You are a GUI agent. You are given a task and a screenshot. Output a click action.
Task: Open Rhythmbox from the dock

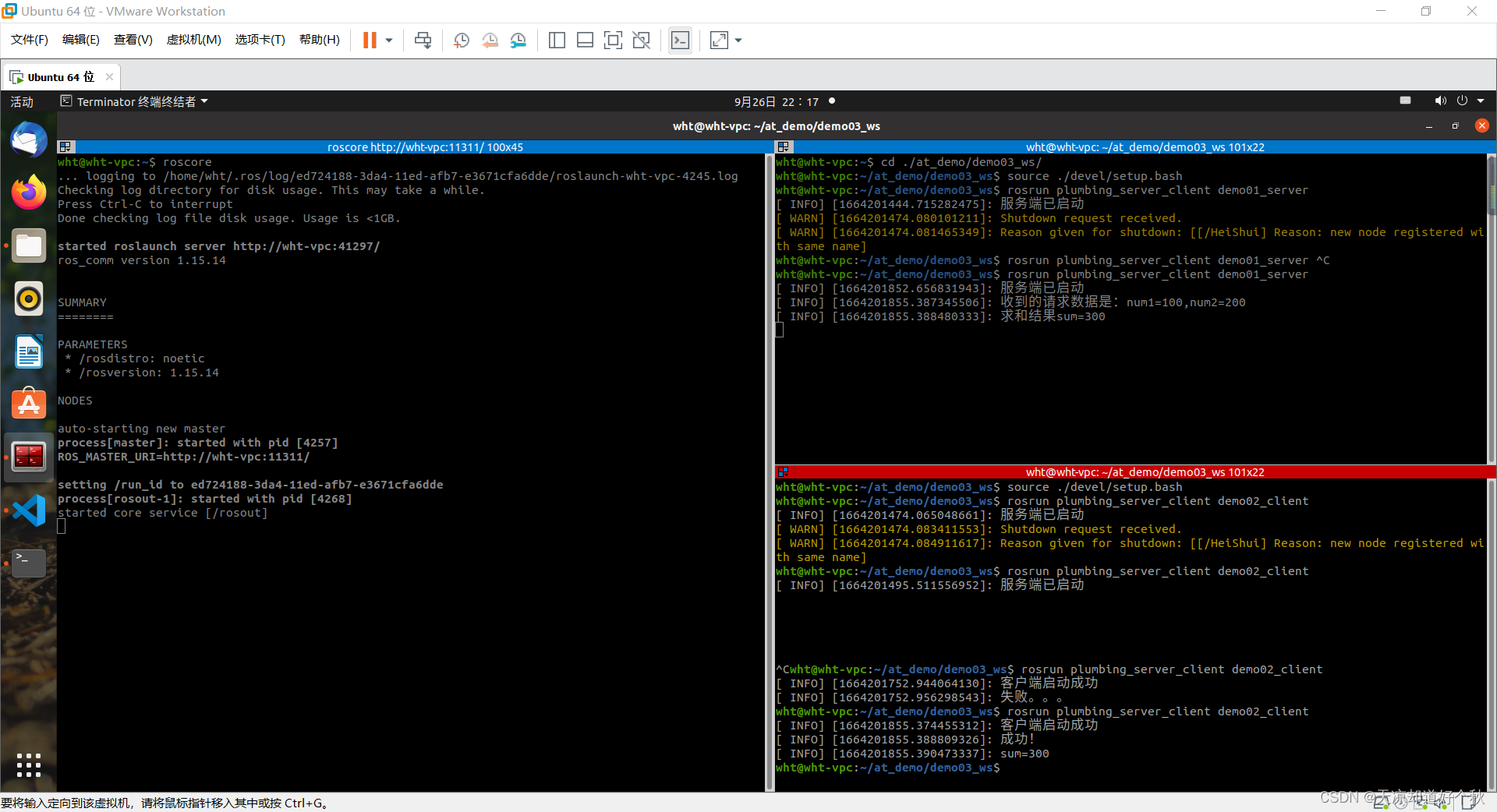29,298
